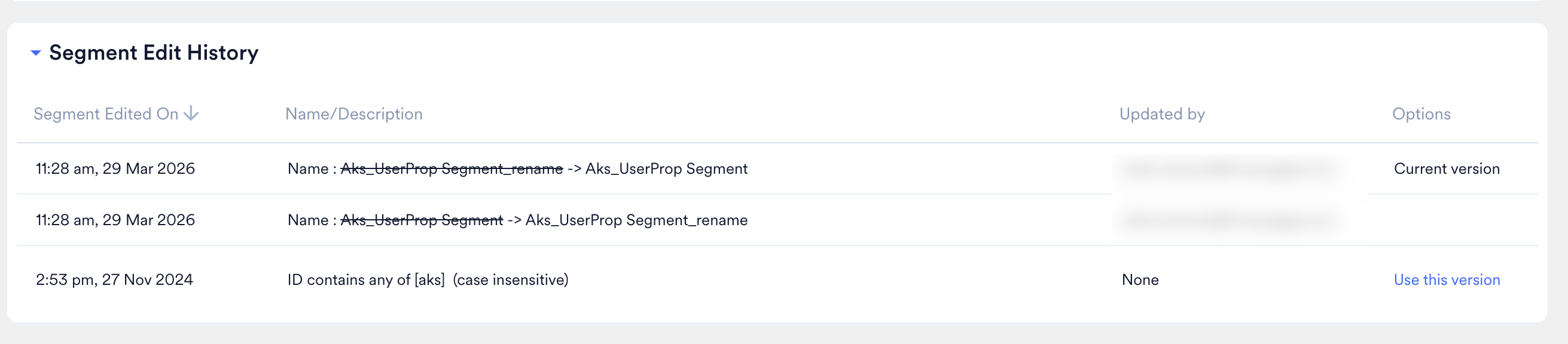Select the 2:53 pm, 27 Nov 2024 timestamp
The image size is (1568, 344).
tap(114, 279)
